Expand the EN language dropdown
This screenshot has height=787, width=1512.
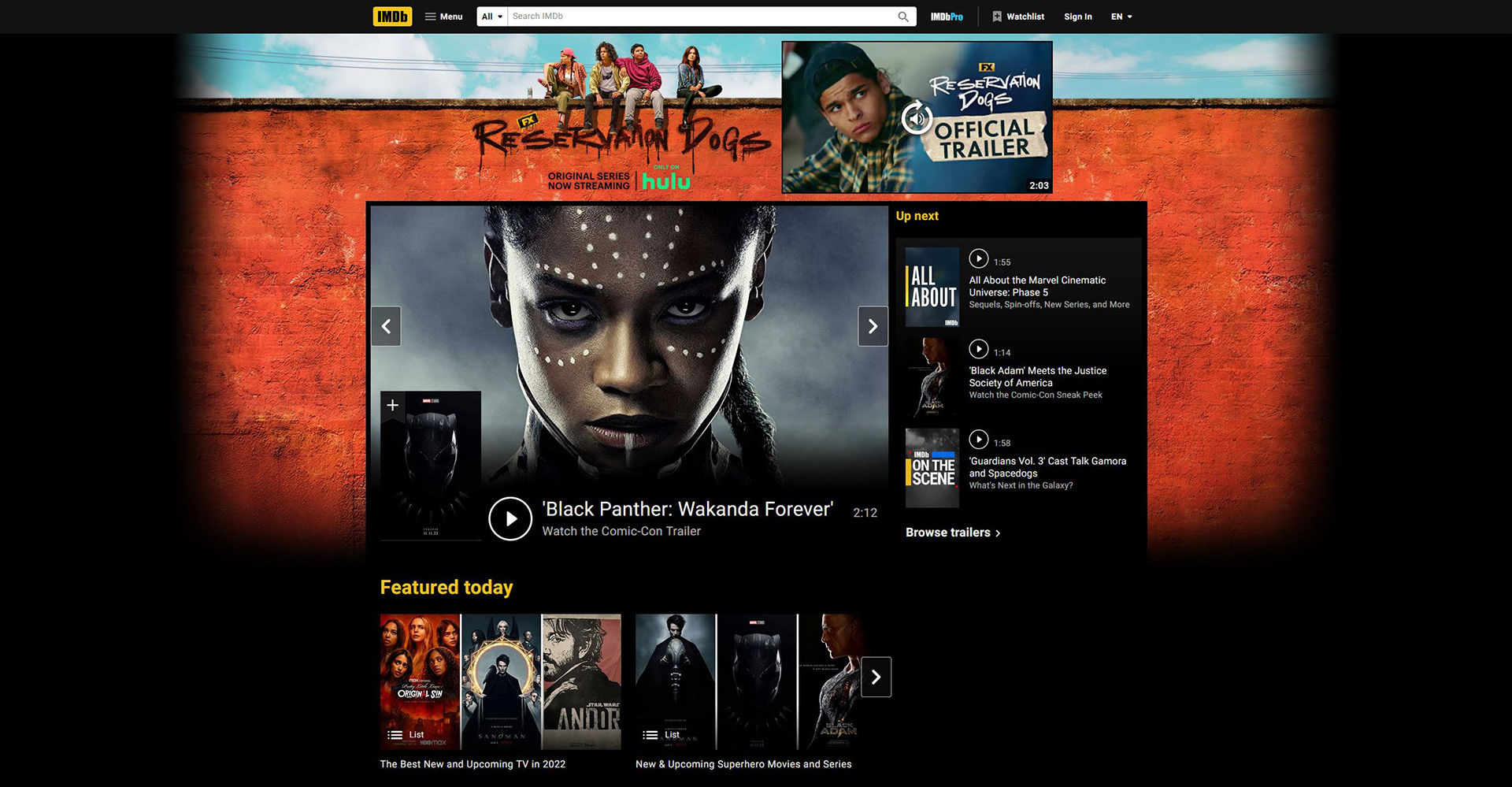pos(1121,17)
